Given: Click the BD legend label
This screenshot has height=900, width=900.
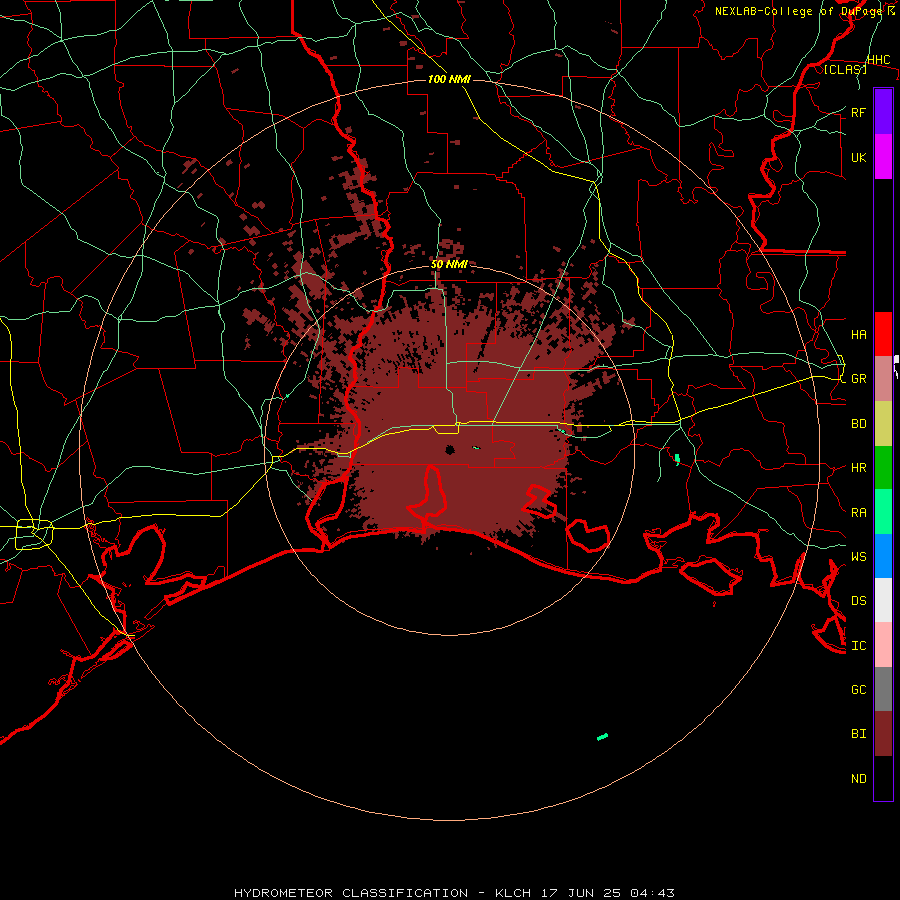Looking at the screenshot, I should (858, 424).
